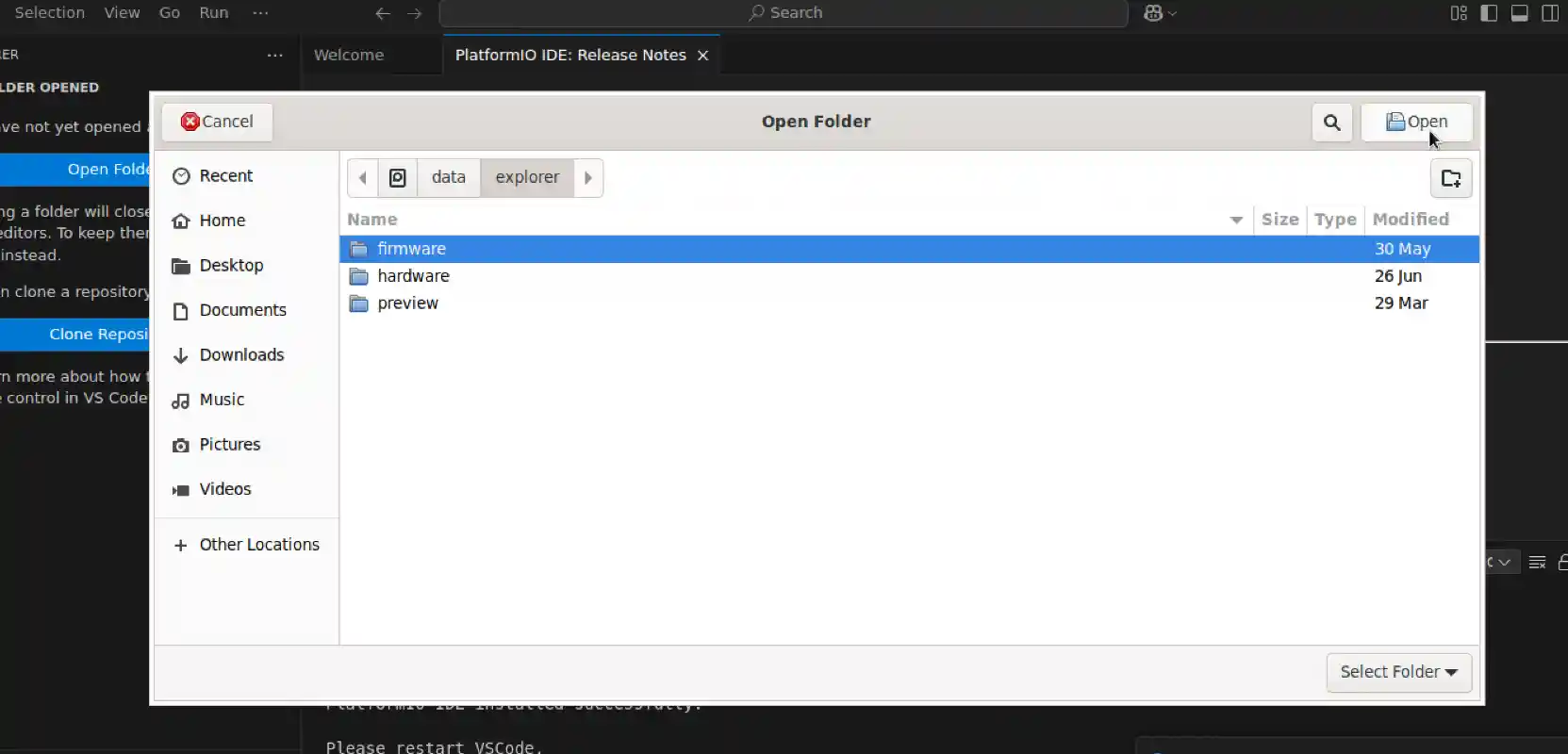The height and width of the screenshot is (754, 1568).
Task: Search files with the magnifier icon
Action: click(1331, 122)
